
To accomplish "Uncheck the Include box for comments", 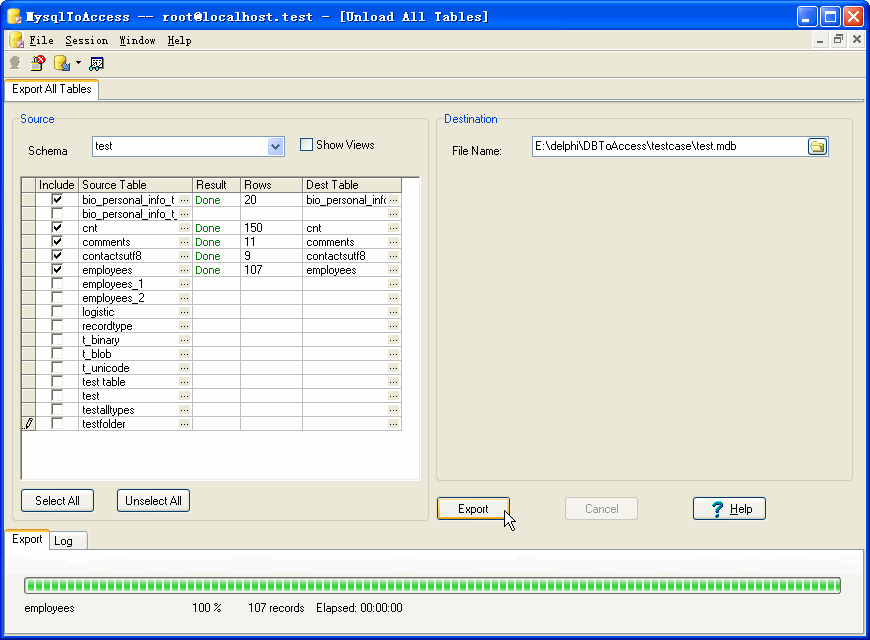I will click(57, 241).
